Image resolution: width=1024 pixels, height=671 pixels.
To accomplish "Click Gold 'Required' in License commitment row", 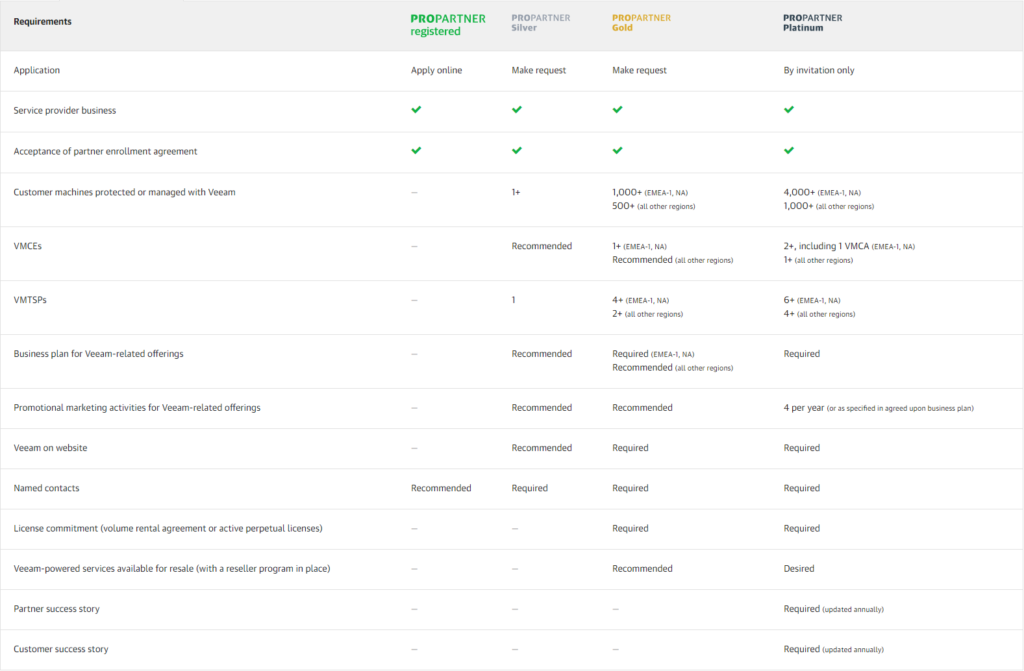I will tap(630, 528).
